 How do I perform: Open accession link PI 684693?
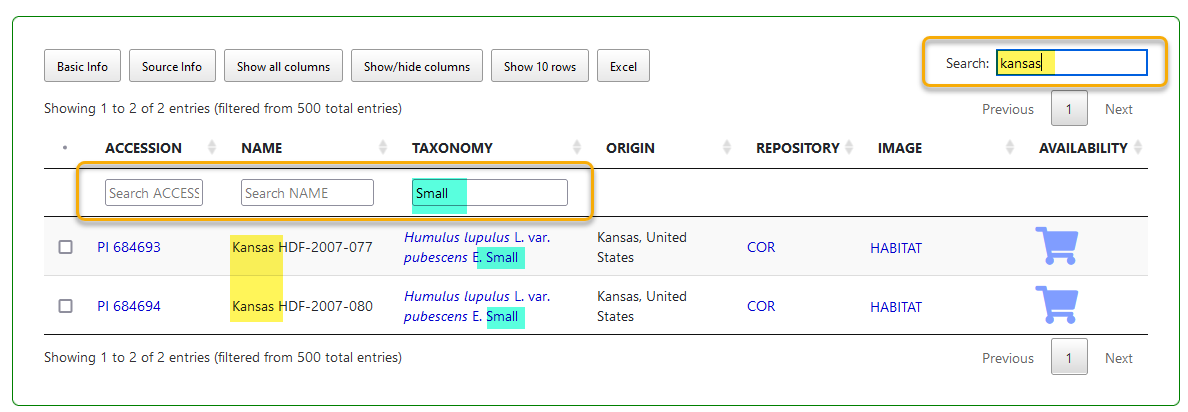coord(128,247)
